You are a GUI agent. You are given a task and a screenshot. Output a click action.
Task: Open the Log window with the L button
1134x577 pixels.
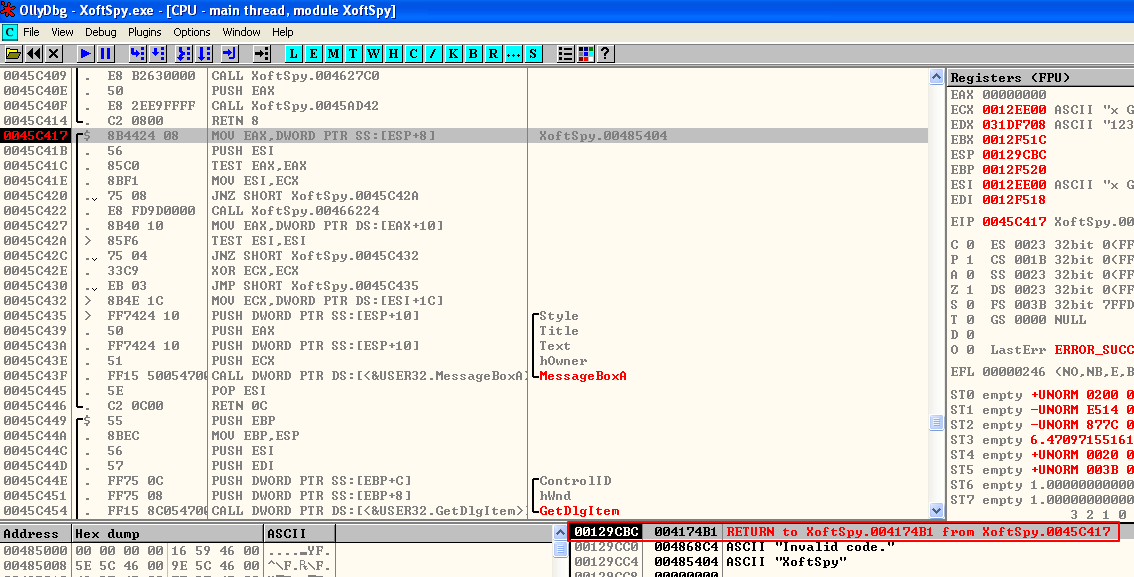click(294, 54)
